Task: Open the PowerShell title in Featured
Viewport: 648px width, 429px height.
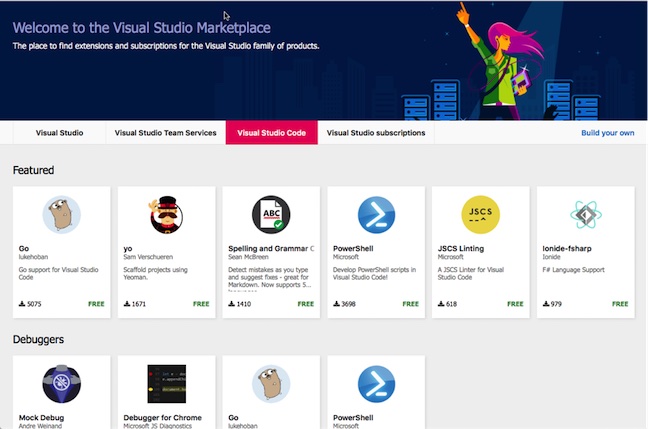Action: [x=353, y=248]
